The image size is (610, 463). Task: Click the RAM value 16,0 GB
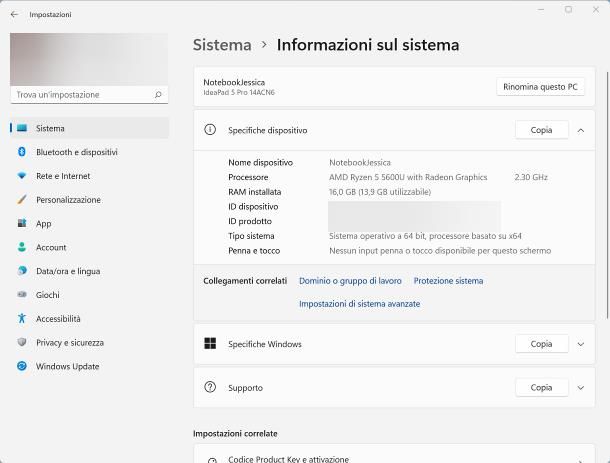coord(380,192)
